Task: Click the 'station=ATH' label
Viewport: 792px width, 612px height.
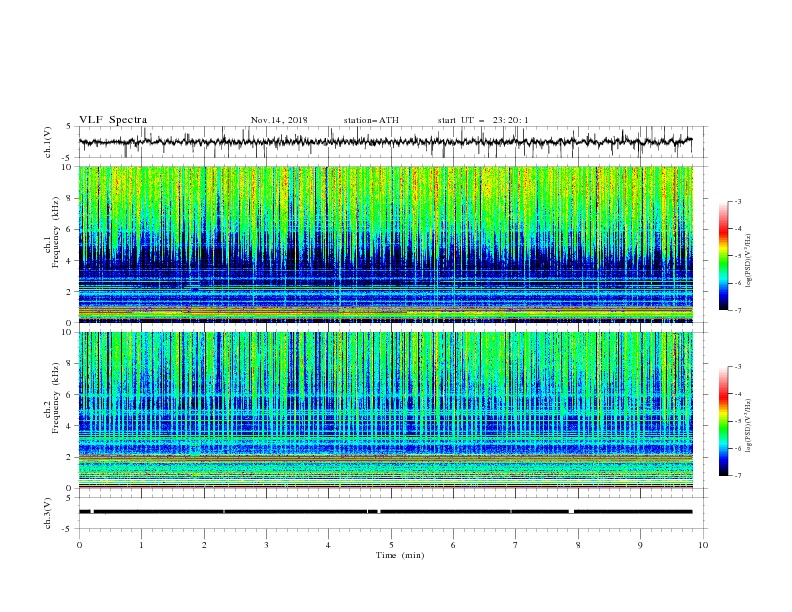Action: point(371,120)
